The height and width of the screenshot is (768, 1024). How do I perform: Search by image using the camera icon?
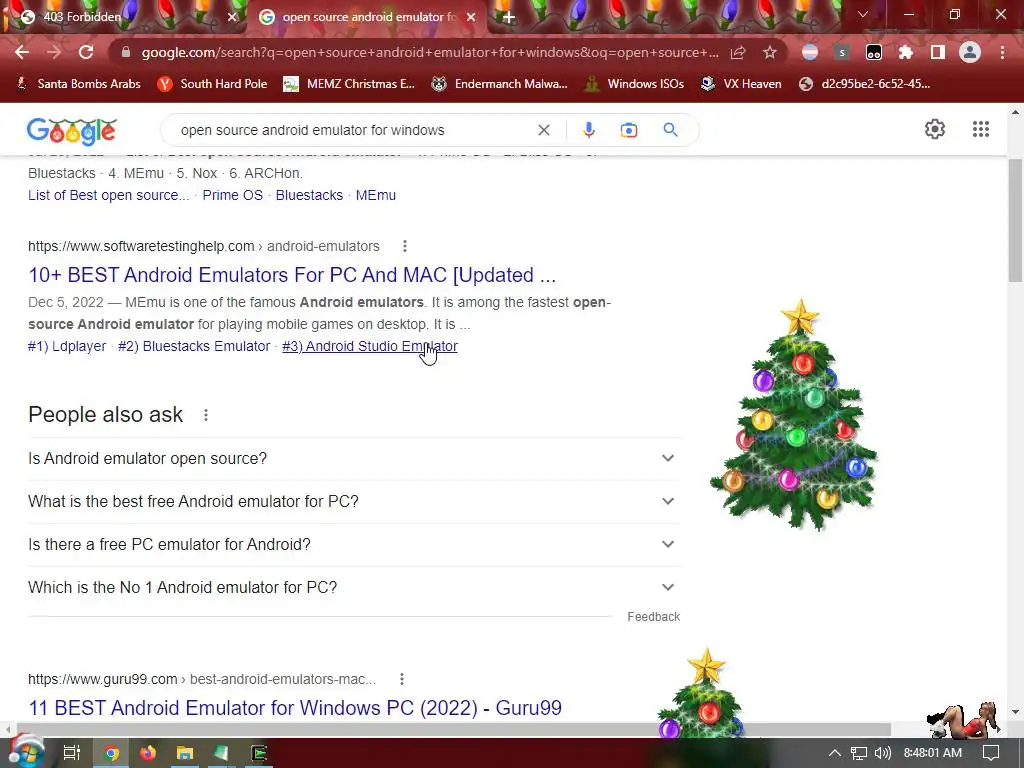tap(629, 130)
